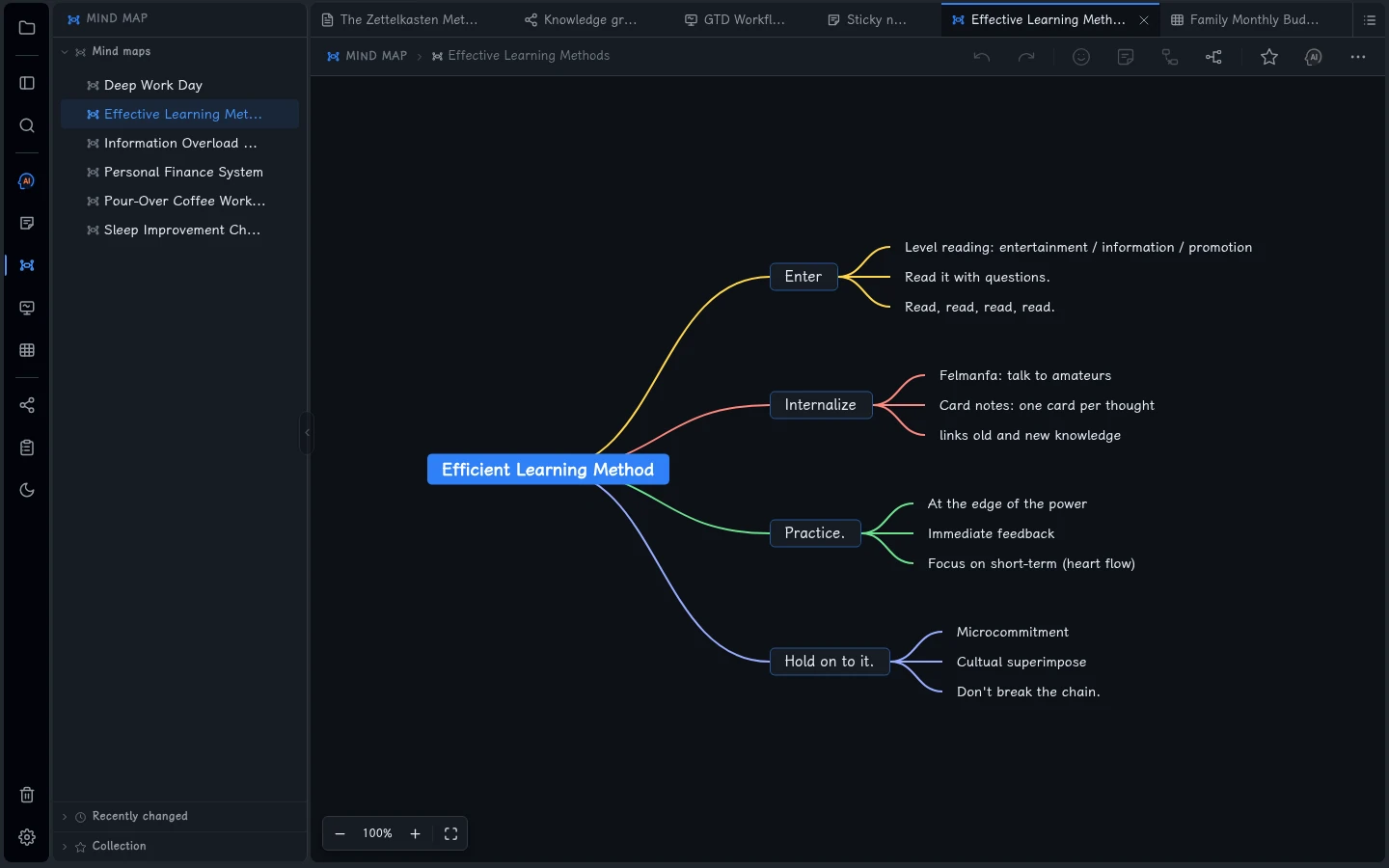Open Deep Work Day mind map
The height and width of the screenshot is (868, 1389).
(x=179, y=85)
